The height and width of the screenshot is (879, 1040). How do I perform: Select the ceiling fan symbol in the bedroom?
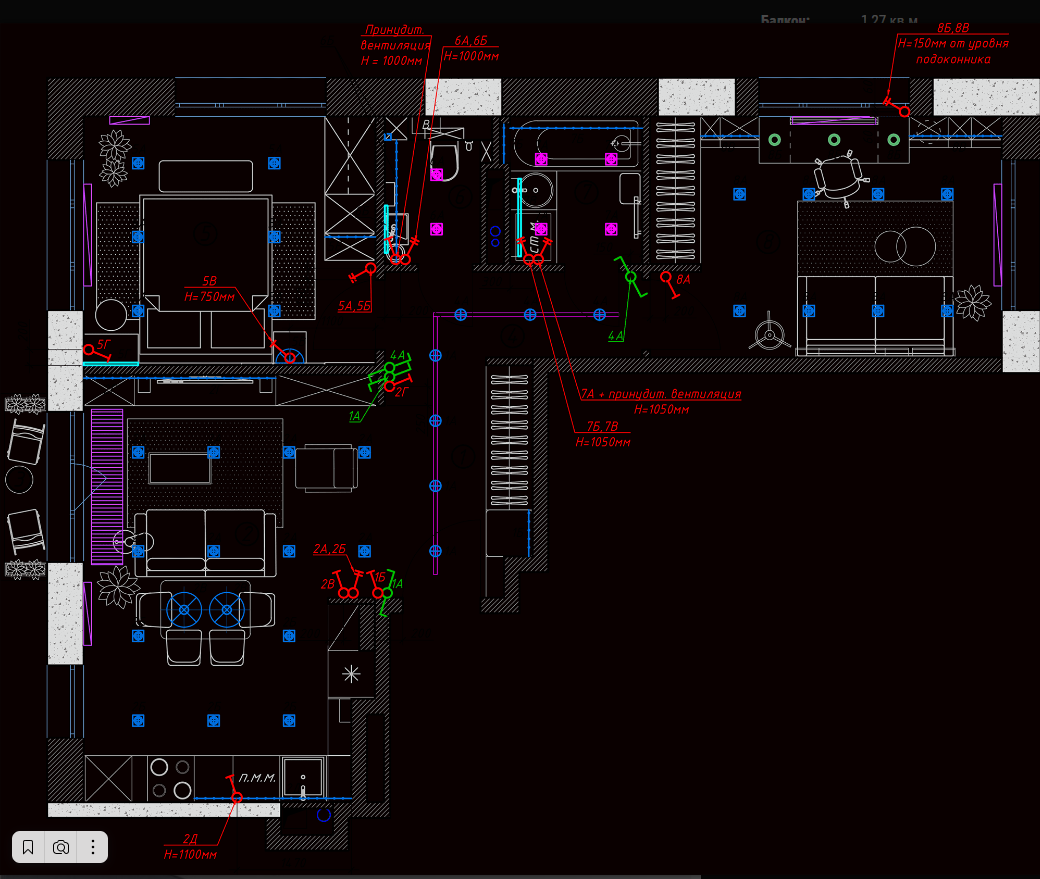[769, 331]
